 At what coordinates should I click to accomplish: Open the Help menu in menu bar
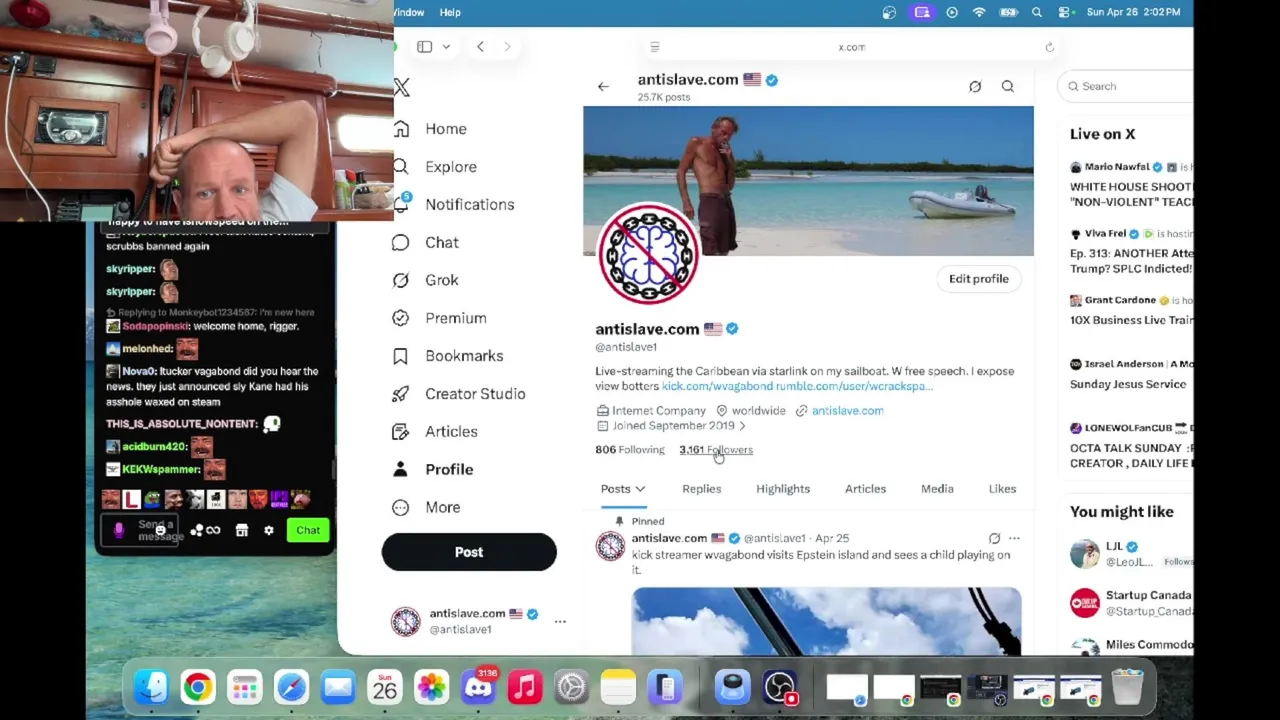(450, 12)
